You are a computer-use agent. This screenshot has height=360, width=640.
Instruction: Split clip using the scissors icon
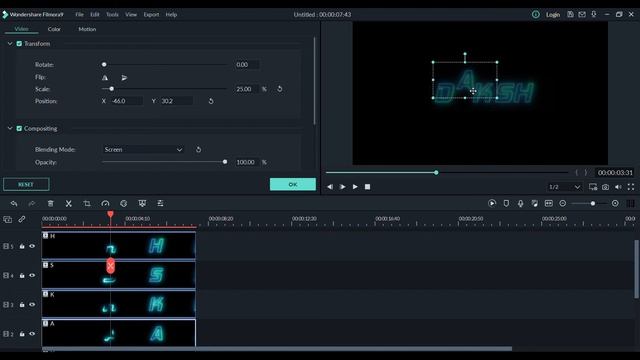coord(69,203)
